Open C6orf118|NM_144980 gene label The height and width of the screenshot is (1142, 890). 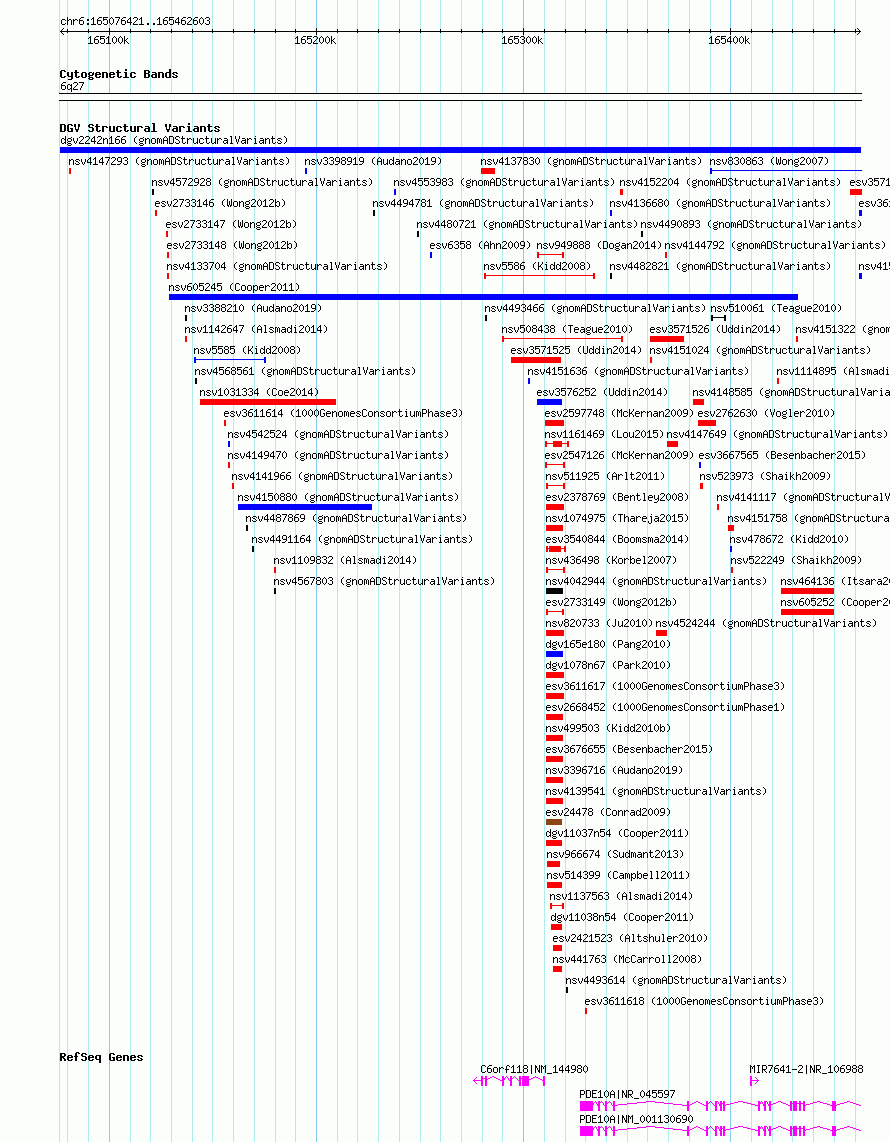[x=535, y=1071]
